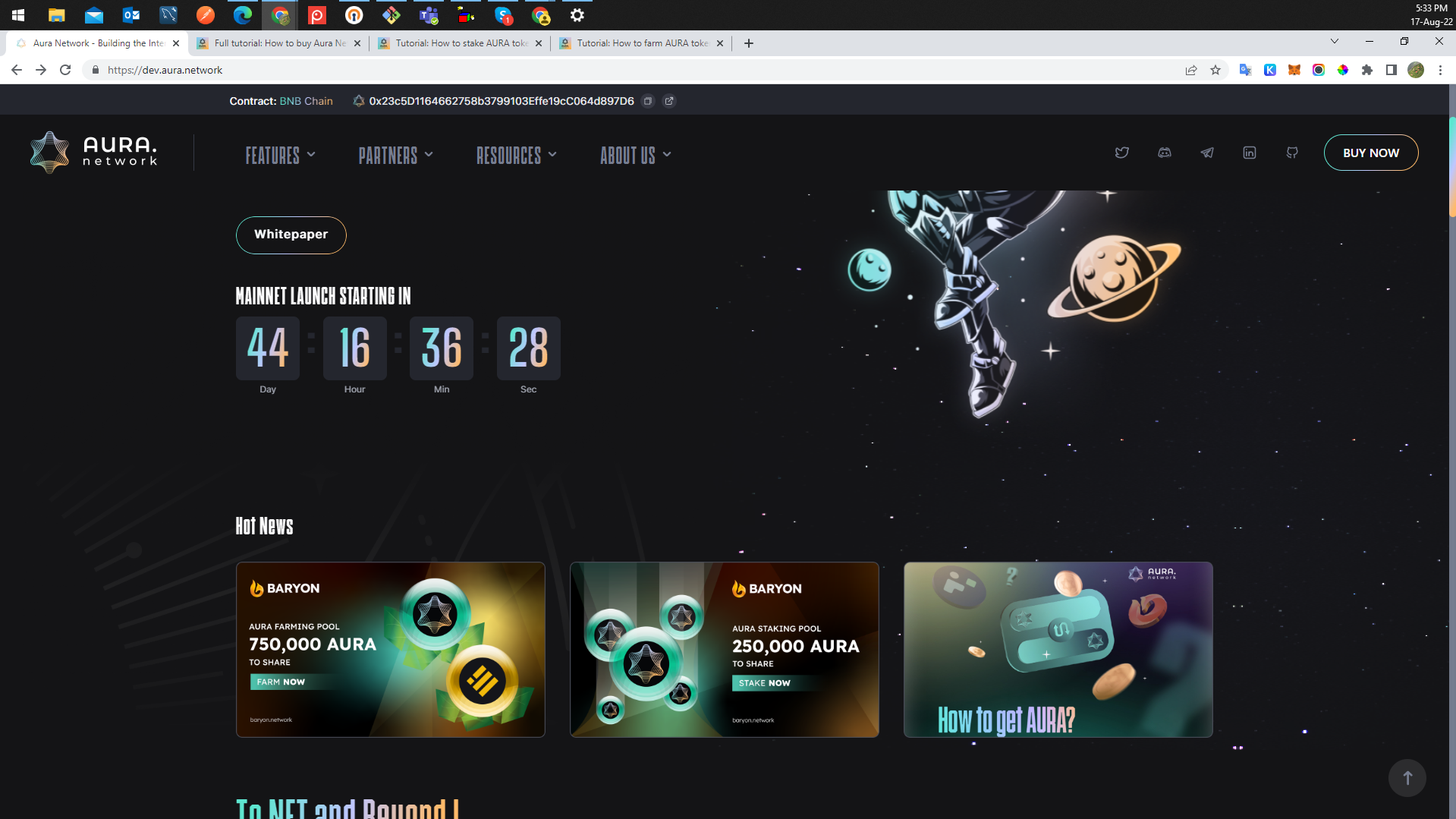
Task: Click the scroll-to-top arrow button
Action: point(1407,777)
